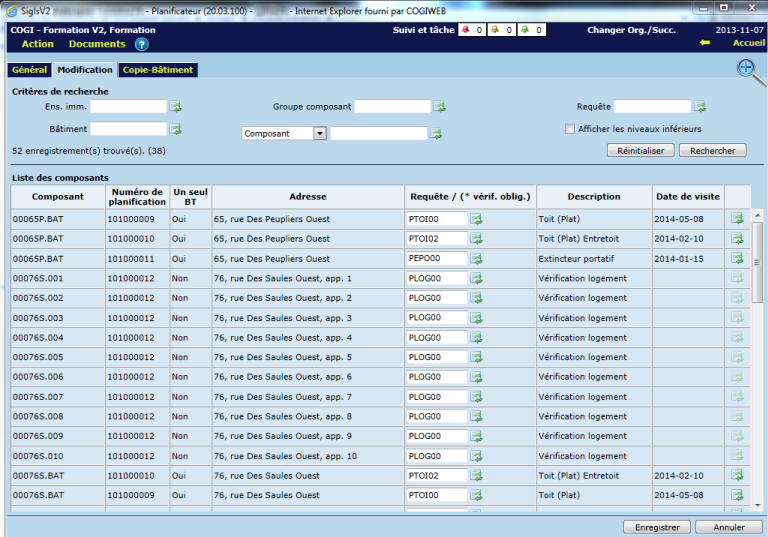The image size is (768, 537).
Task: Click the Enregistrer button
Action: [656, 527]
